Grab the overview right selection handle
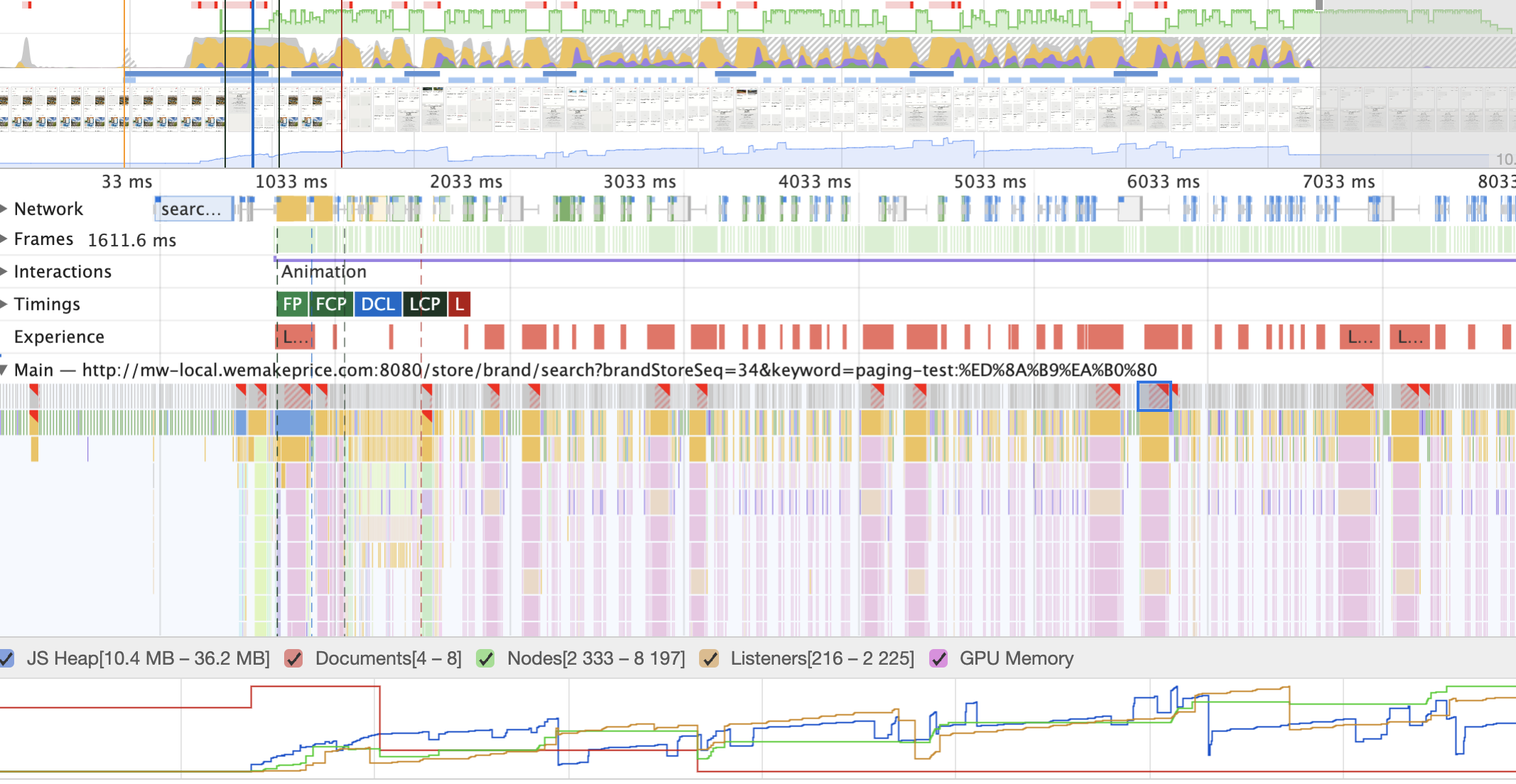 (x=1319, y=6)
